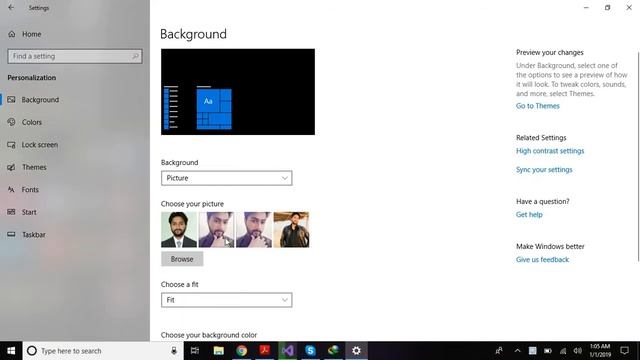
Task: Click the settings page vertical scrollbar
Action: (638, 156)
